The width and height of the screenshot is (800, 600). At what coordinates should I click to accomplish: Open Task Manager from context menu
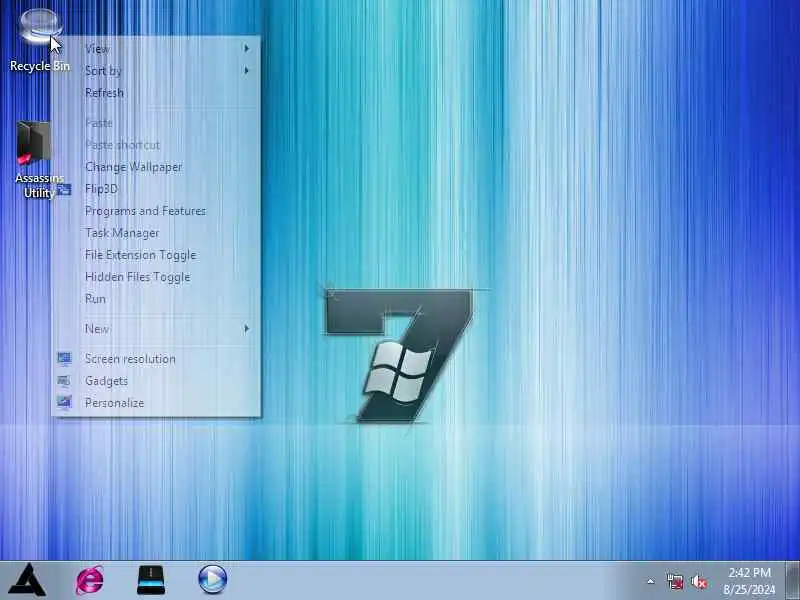(x=157, y=233)
